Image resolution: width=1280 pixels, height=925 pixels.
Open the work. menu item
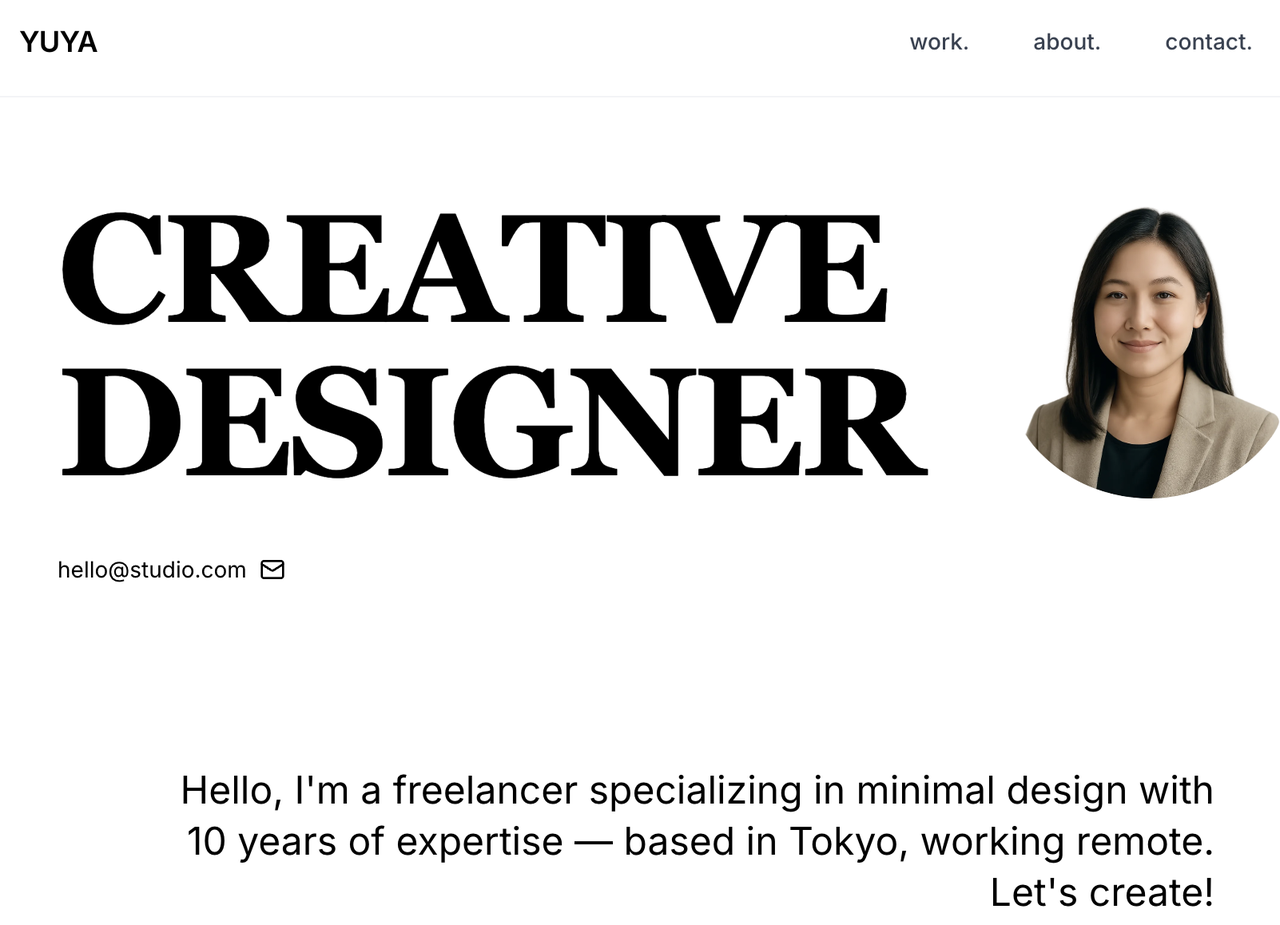pos(938,42)
